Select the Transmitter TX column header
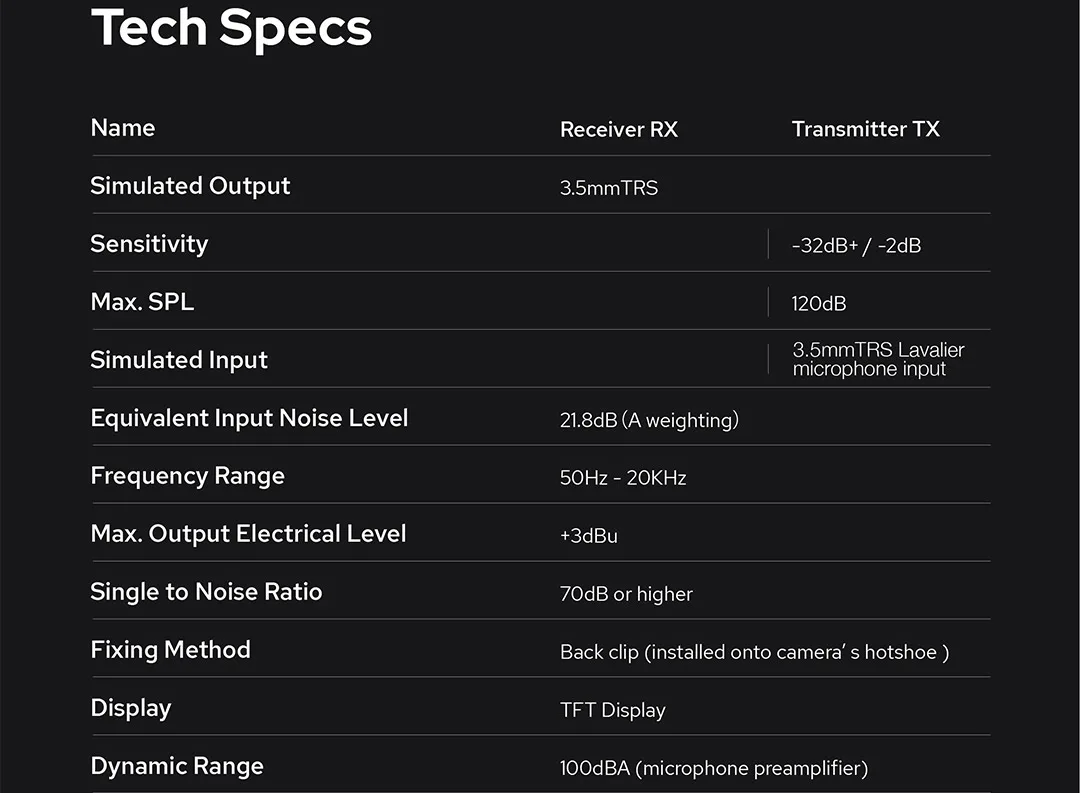The height and width of the screenshot is (793, 1080). pos(866,129)
